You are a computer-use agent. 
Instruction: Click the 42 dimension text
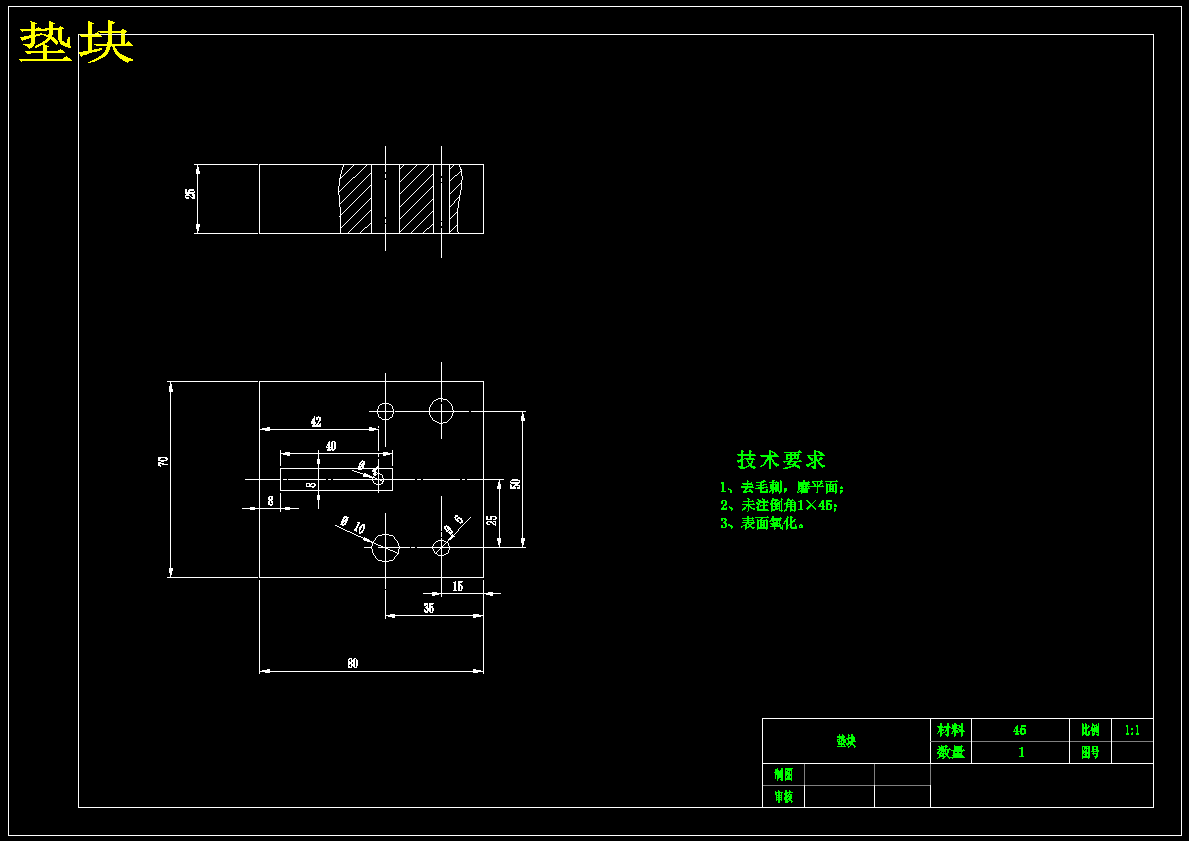[316, 422]
